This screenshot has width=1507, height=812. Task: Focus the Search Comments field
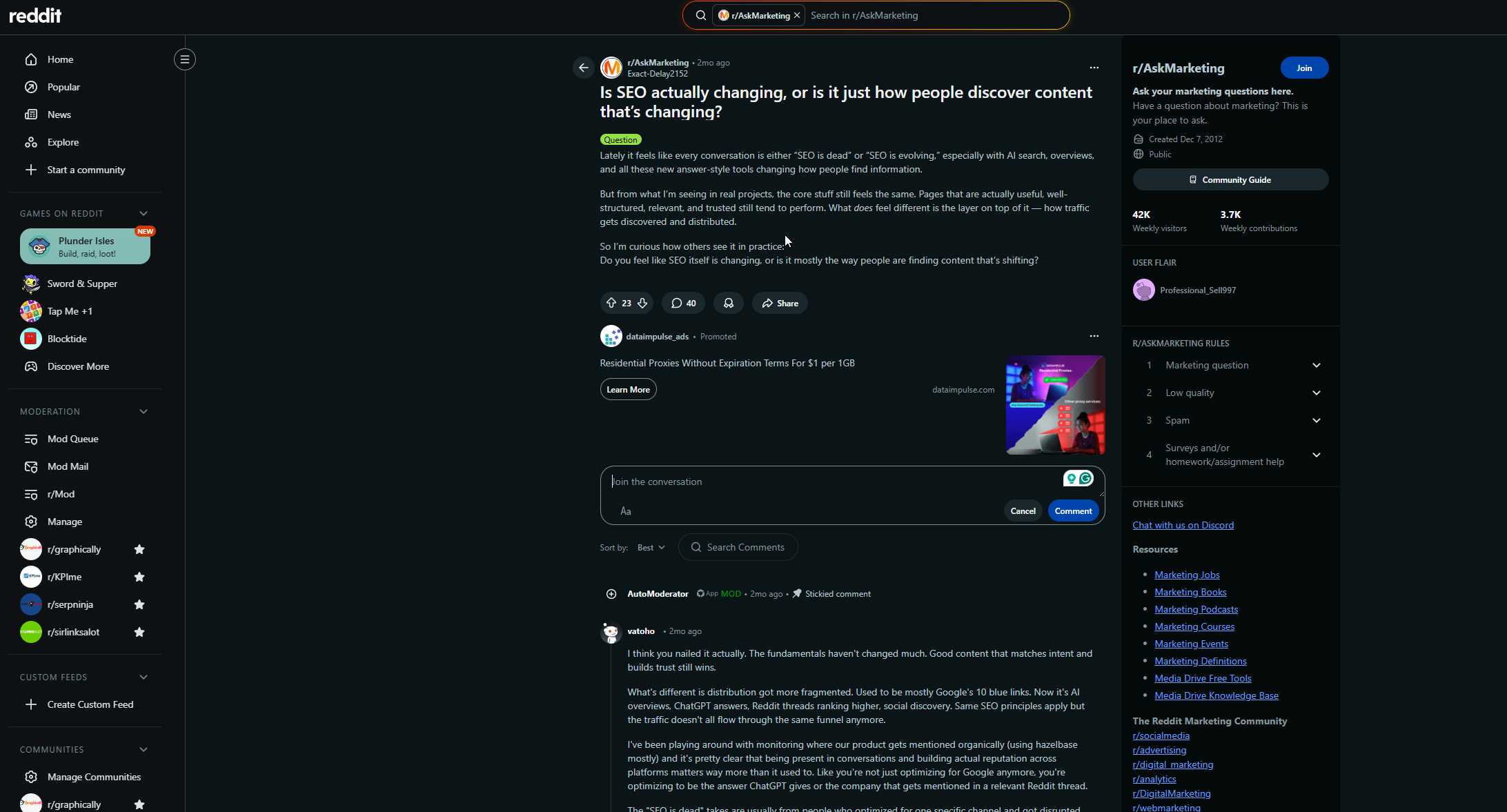click(x=745, y=547)
